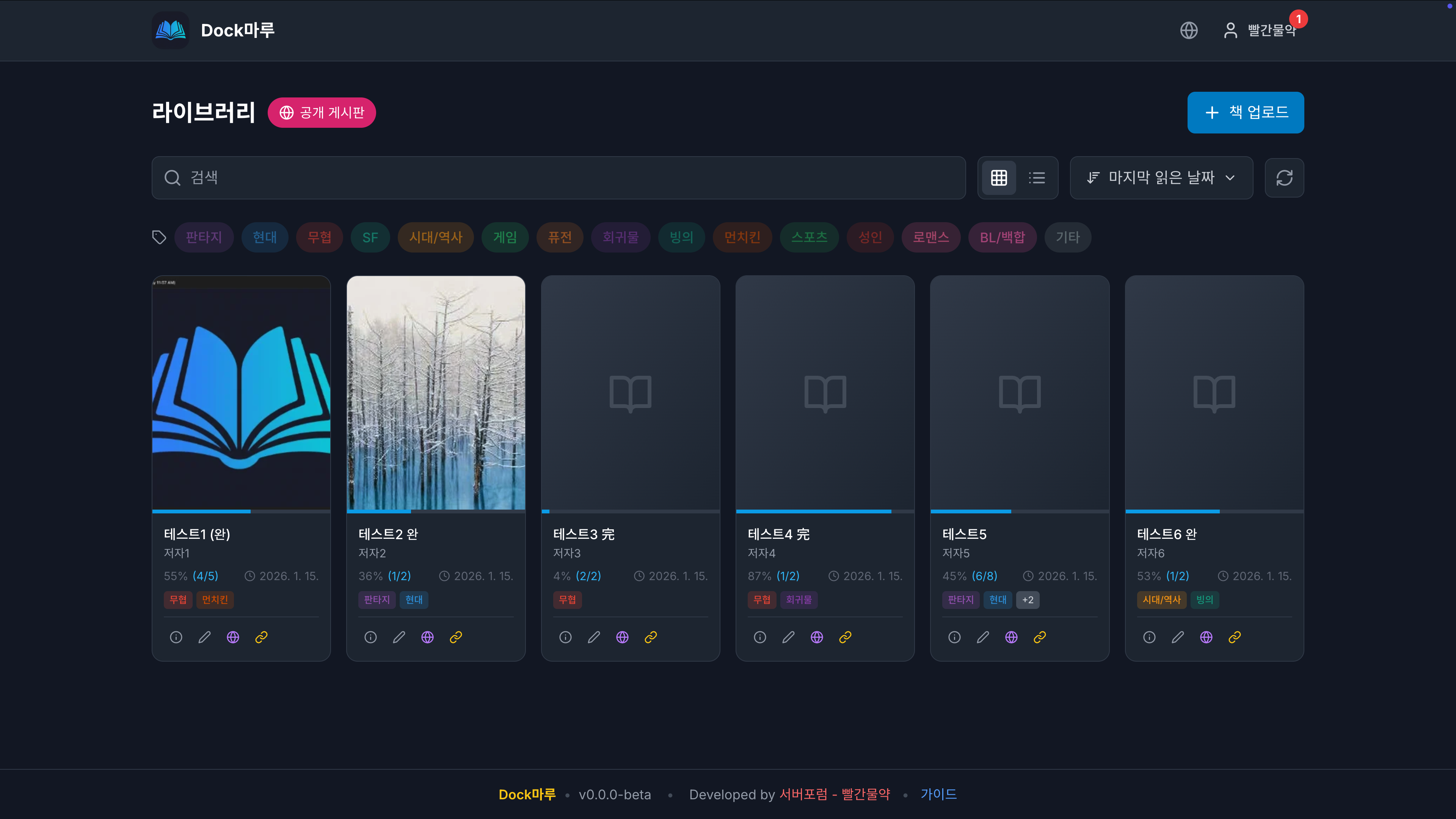
Task: Open info icon for 테스트1 (완) book
Action: click(x=176, y=637)
